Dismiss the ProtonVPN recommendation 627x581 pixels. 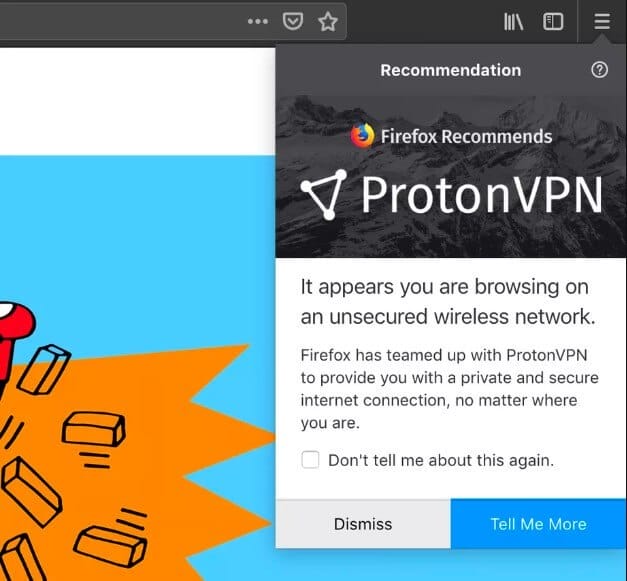click(363, 524)
